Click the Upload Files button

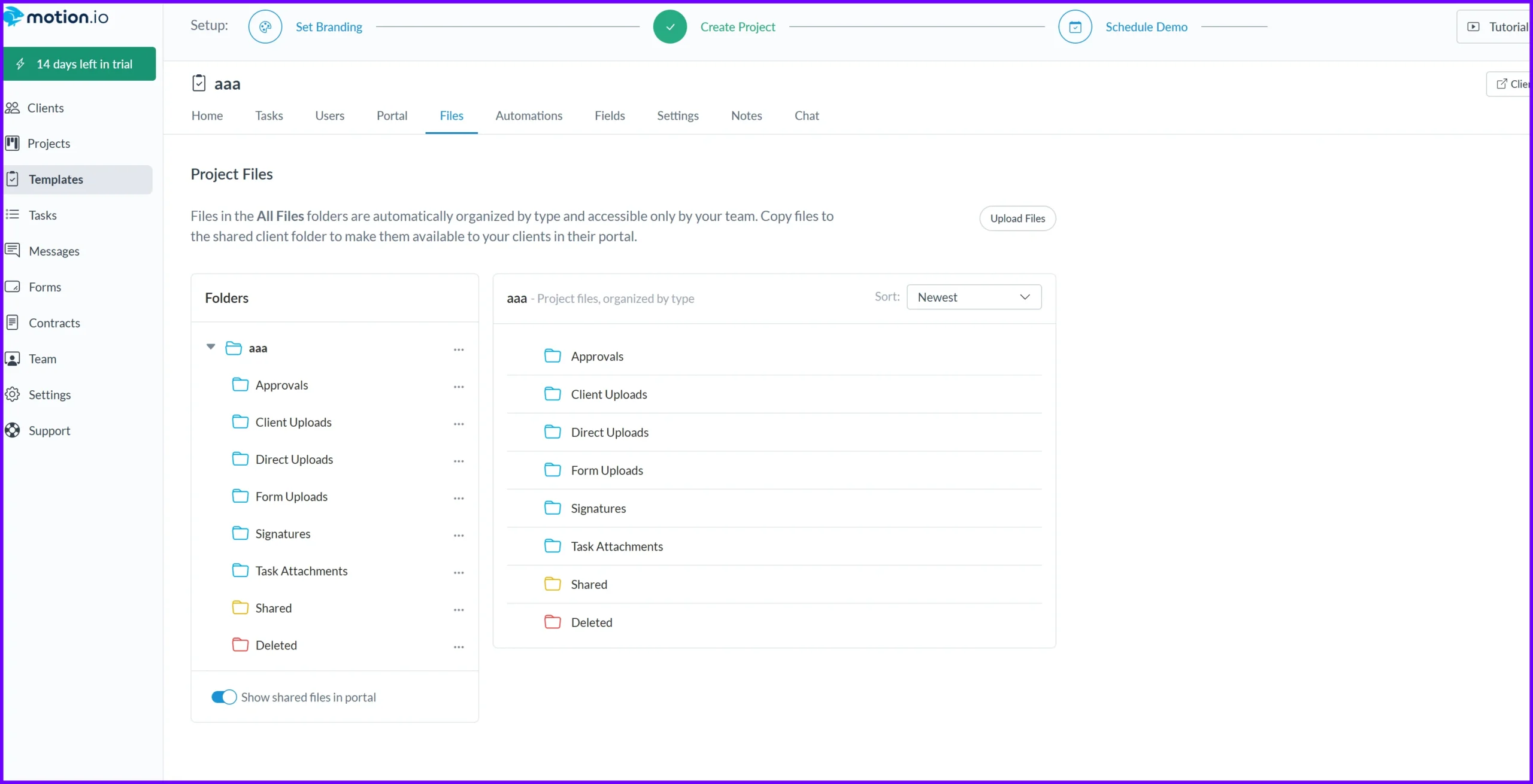1017,218
